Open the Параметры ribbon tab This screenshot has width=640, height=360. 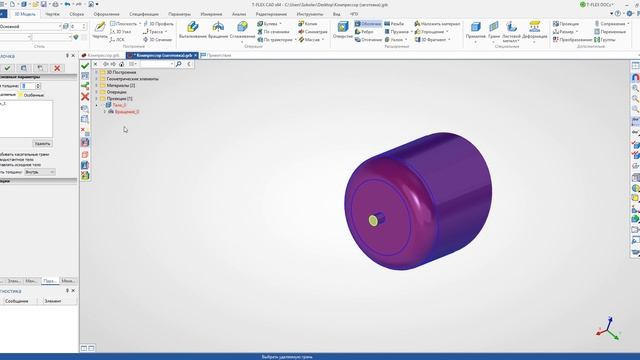[x=179, y=14]
